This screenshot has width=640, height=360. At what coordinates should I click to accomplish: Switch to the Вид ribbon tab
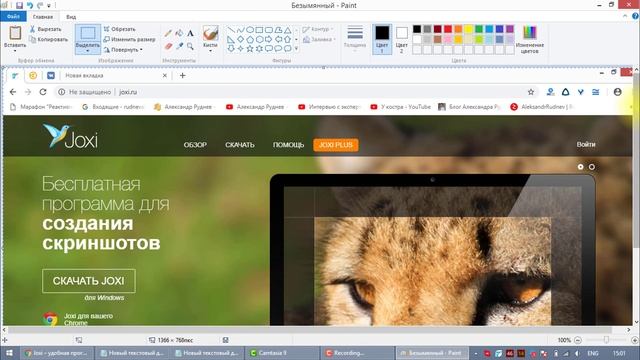(71, 17)
